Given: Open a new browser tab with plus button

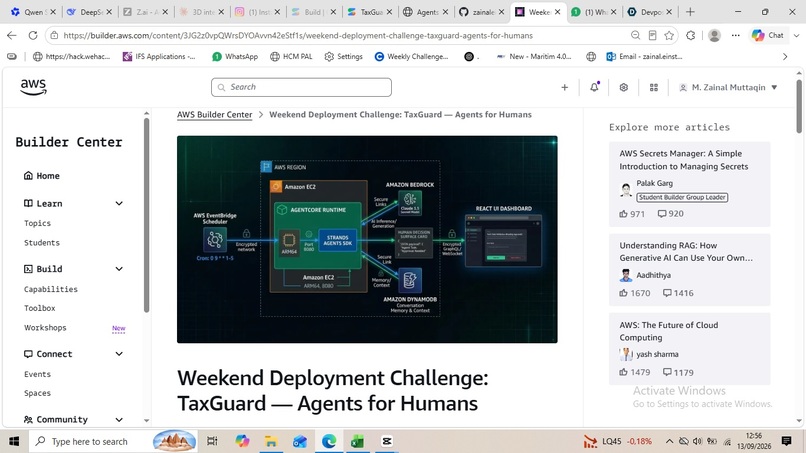Looking at the screenshot, I should pyautogui.click(x=690, y=12).
